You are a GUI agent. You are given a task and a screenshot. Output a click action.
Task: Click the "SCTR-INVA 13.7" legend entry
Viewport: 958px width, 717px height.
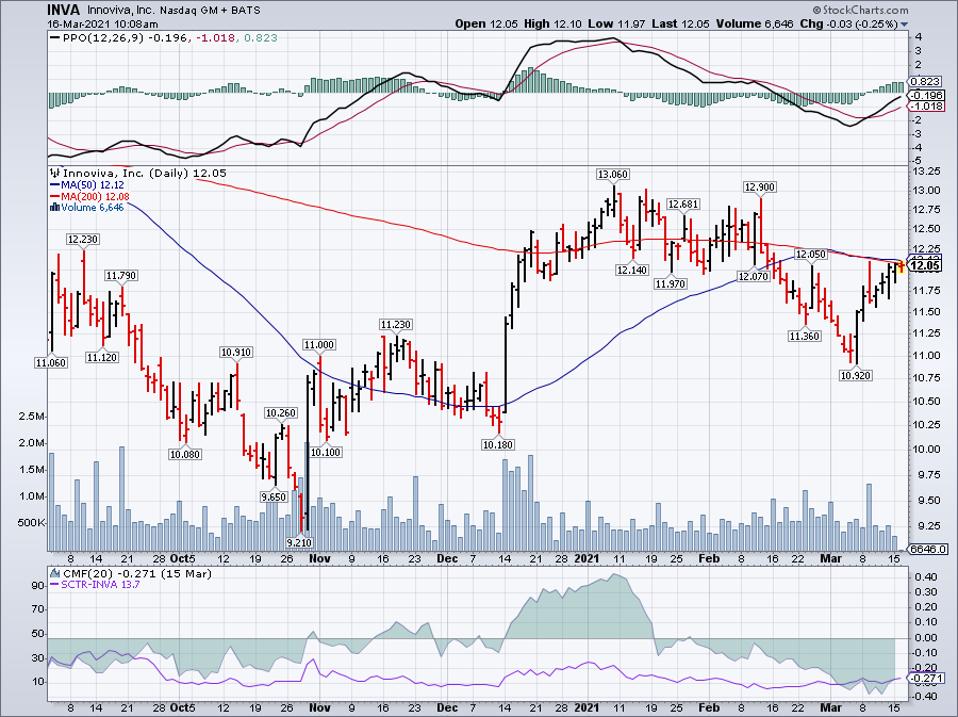coord(101,584)
